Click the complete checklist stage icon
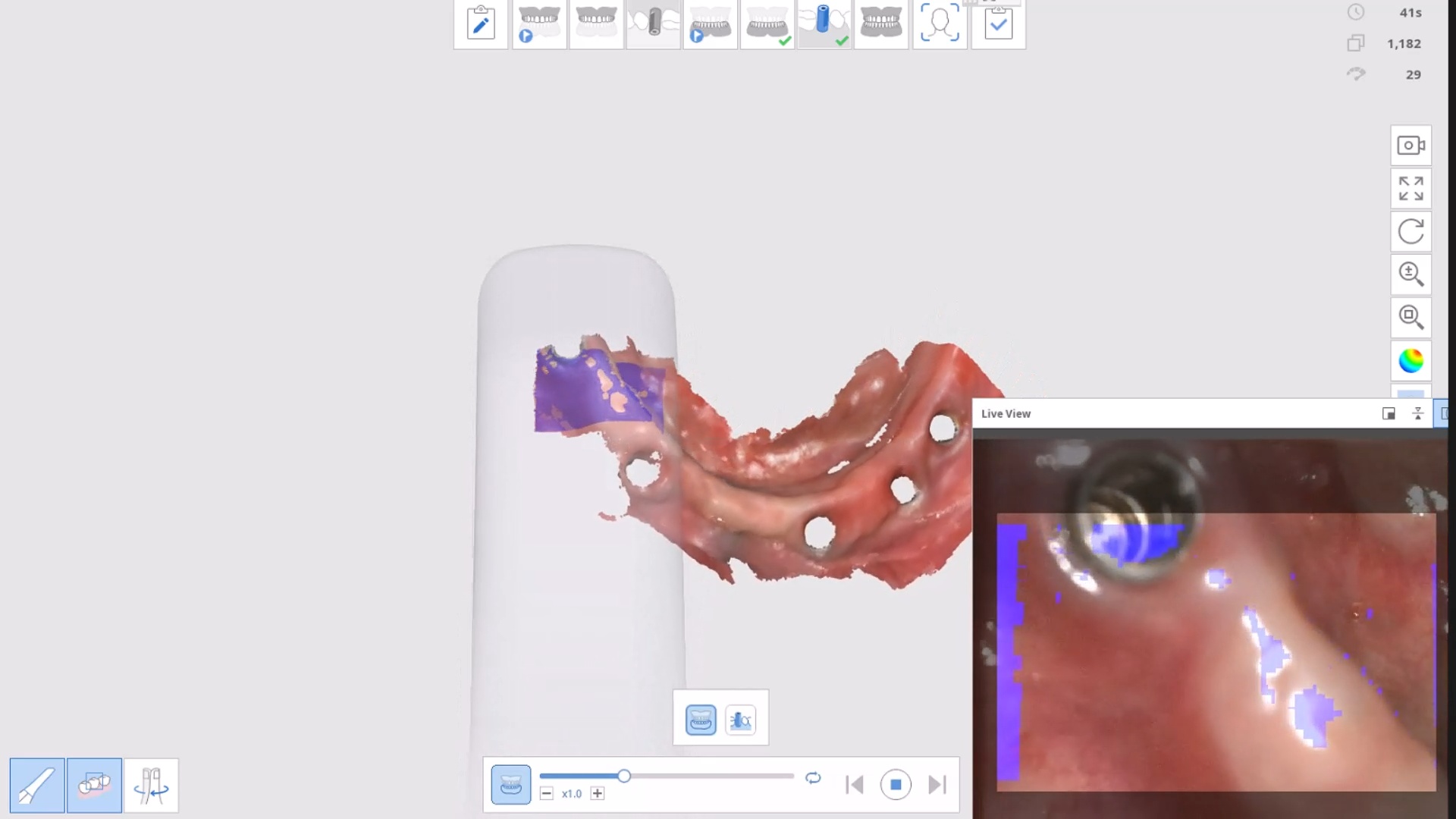Viewport: 1456px width, 819px height. coord(998,24)
